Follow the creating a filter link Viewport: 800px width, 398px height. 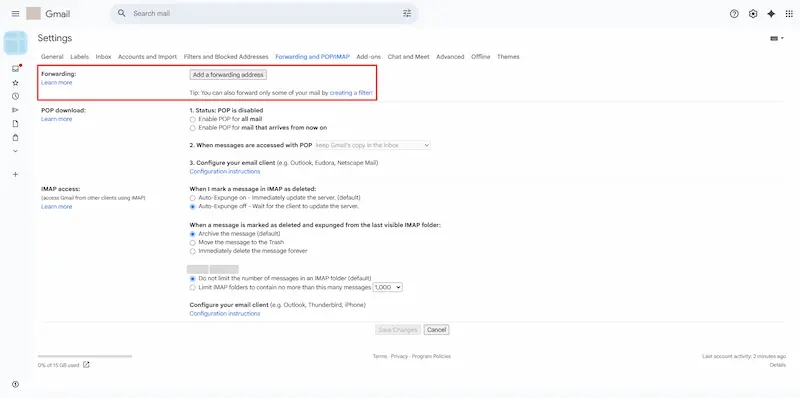click(351, 93)
